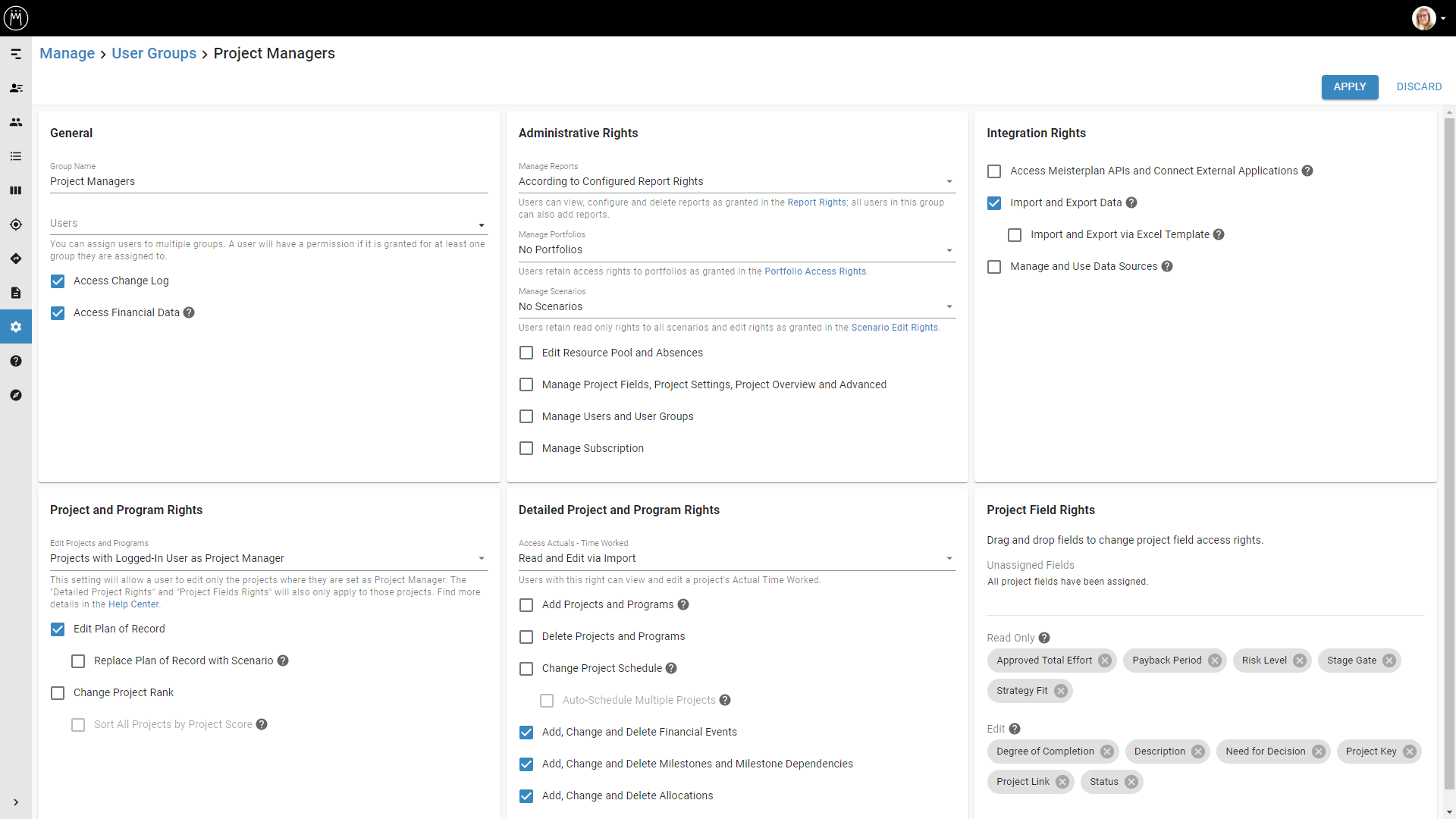1456x819 pixels.
Task: Click the help question mark sidebar icon
Action: pyautogui.click(x=16, y=361)
